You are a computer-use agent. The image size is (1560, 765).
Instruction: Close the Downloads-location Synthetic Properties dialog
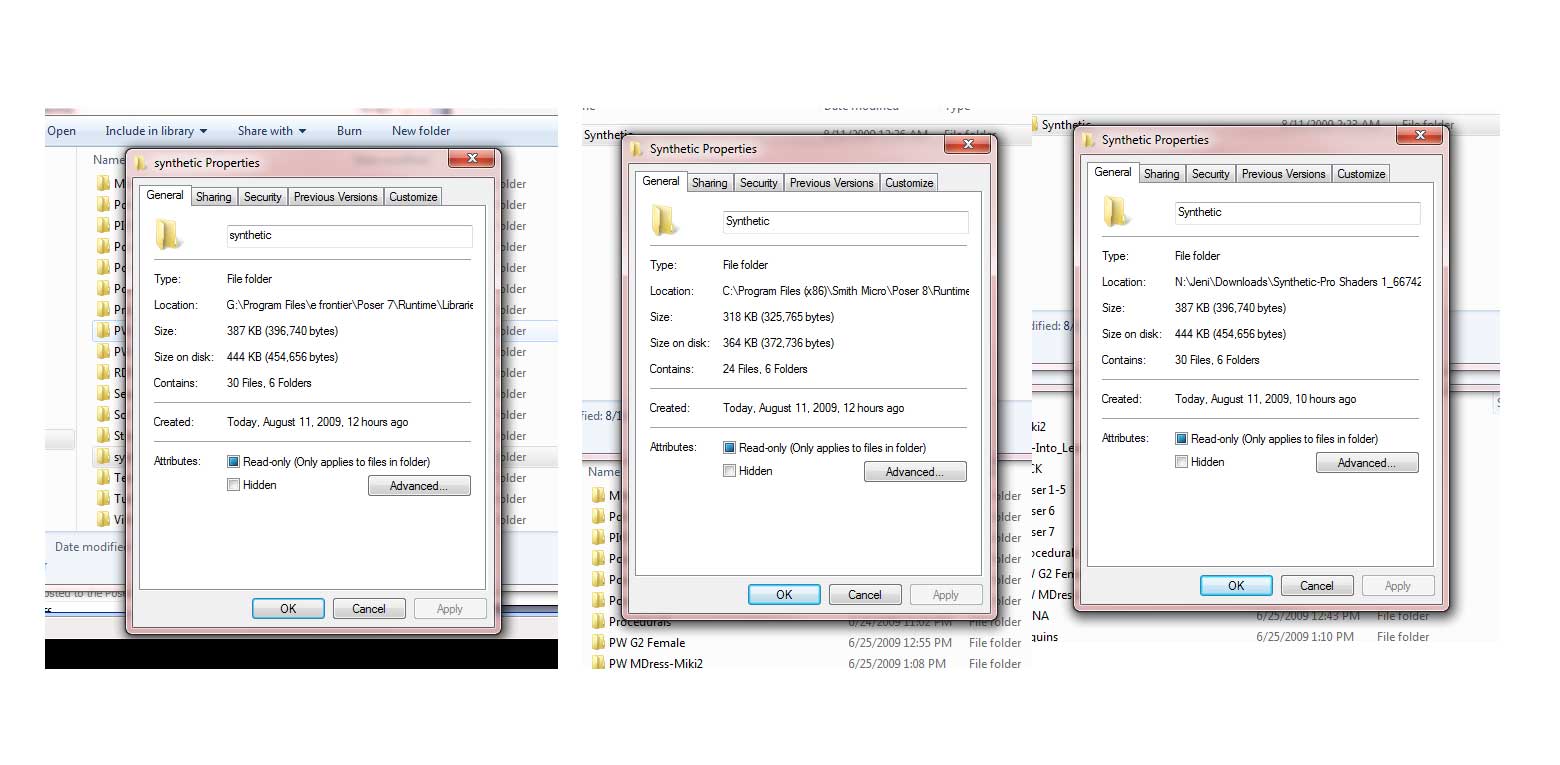(1419, 135)
